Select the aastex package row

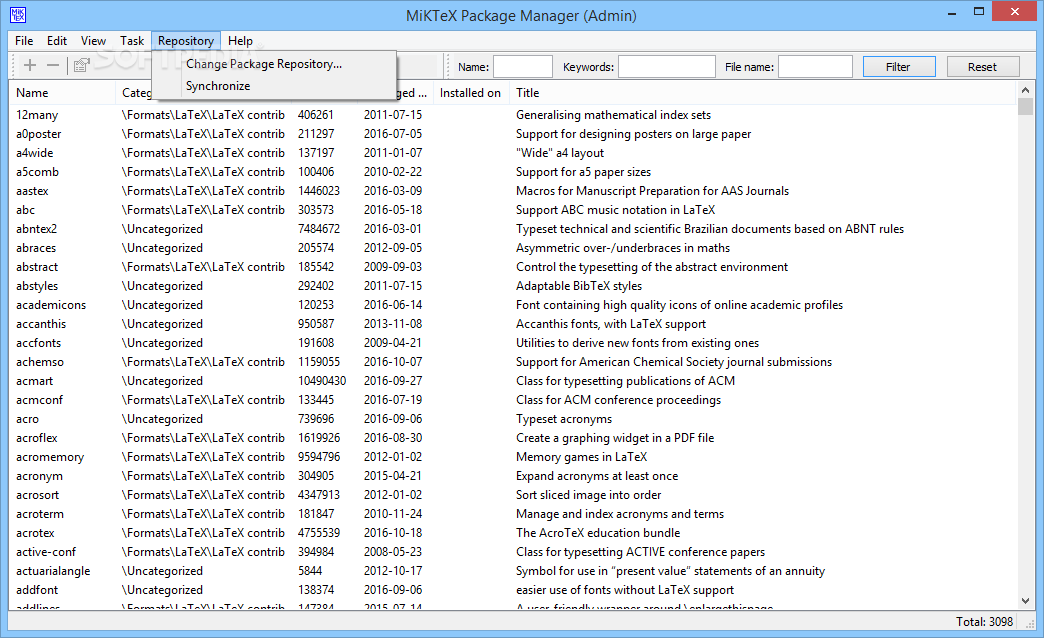(x=513, y=191)
